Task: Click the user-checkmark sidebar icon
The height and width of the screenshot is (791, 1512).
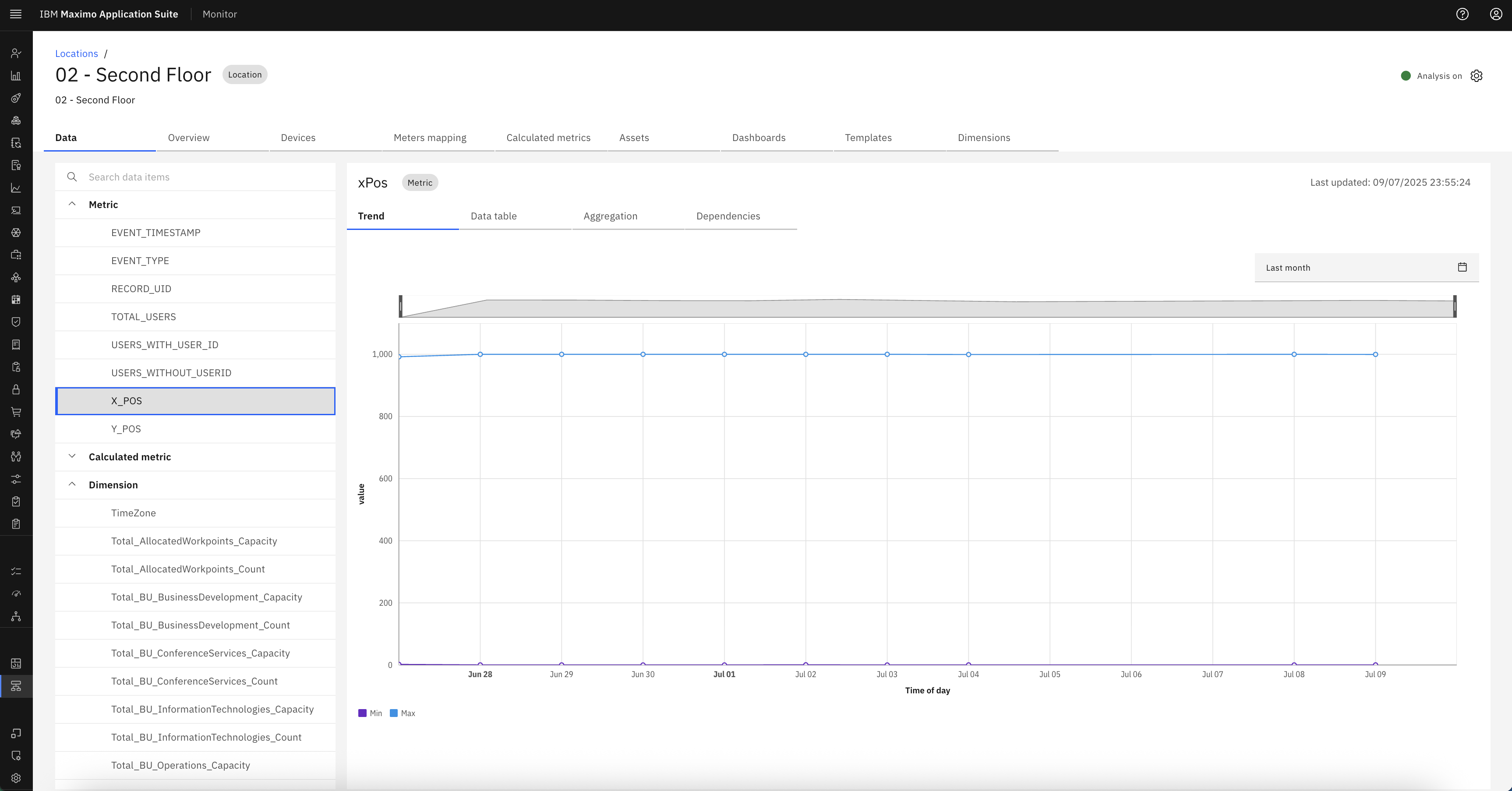Action: [x=16, y=53]
